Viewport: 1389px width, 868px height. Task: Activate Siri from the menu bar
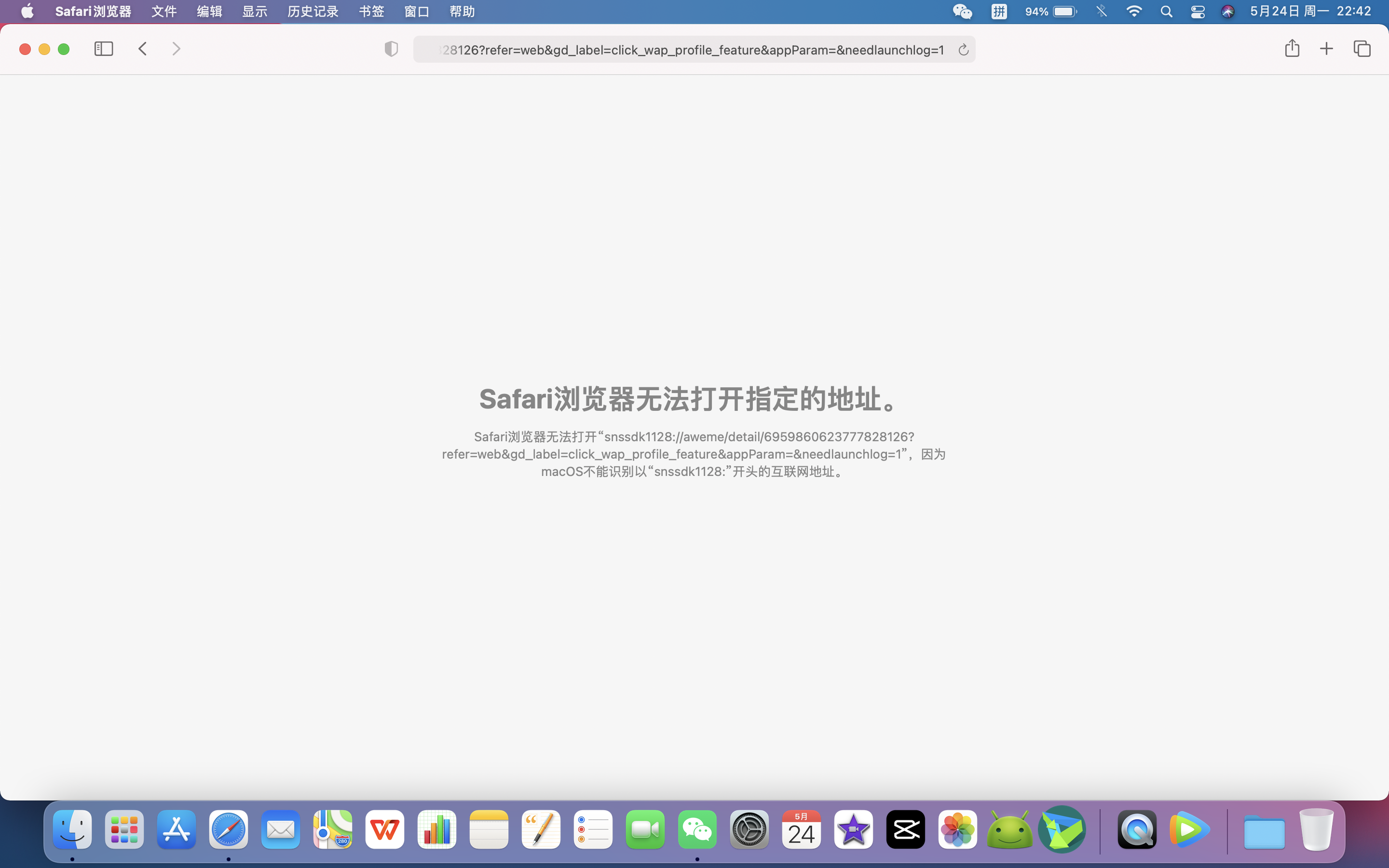[x=1228, y=12]
